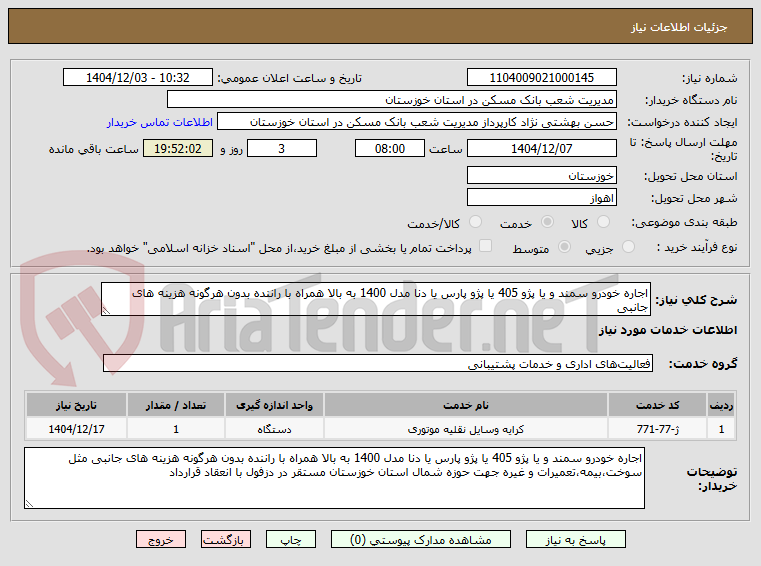The image size is (761, 566).
Task: Click the resize handle of توضیحات خریدار box
Action: pos(29,503)
